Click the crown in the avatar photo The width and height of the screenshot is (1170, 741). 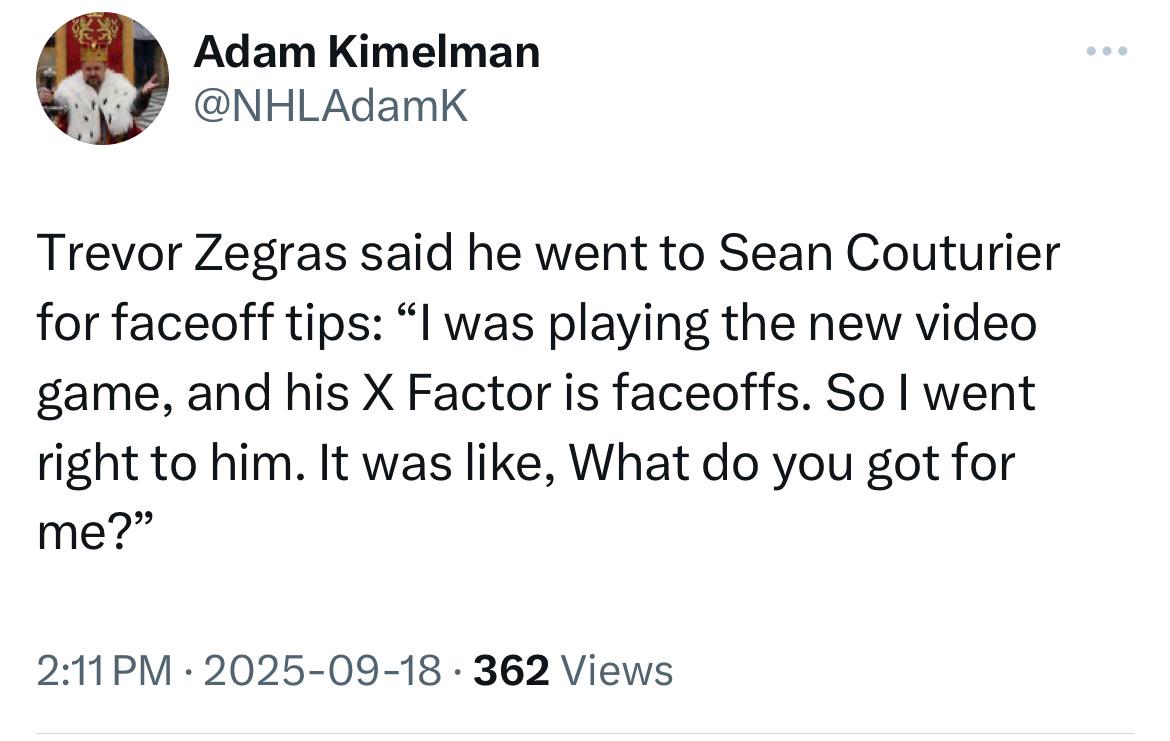[x=95, y=54]
